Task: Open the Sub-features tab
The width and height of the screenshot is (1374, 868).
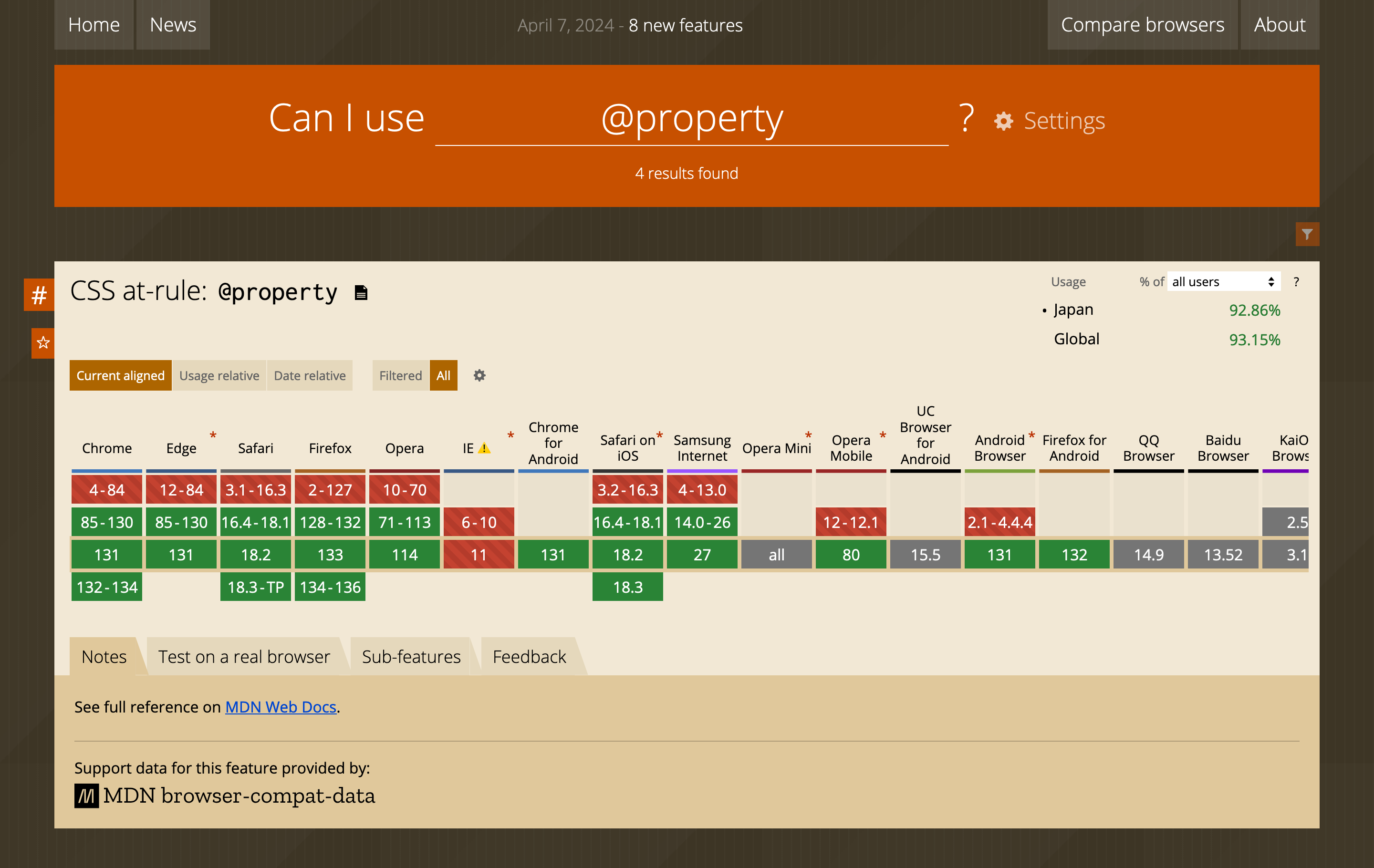Action: 411,656
